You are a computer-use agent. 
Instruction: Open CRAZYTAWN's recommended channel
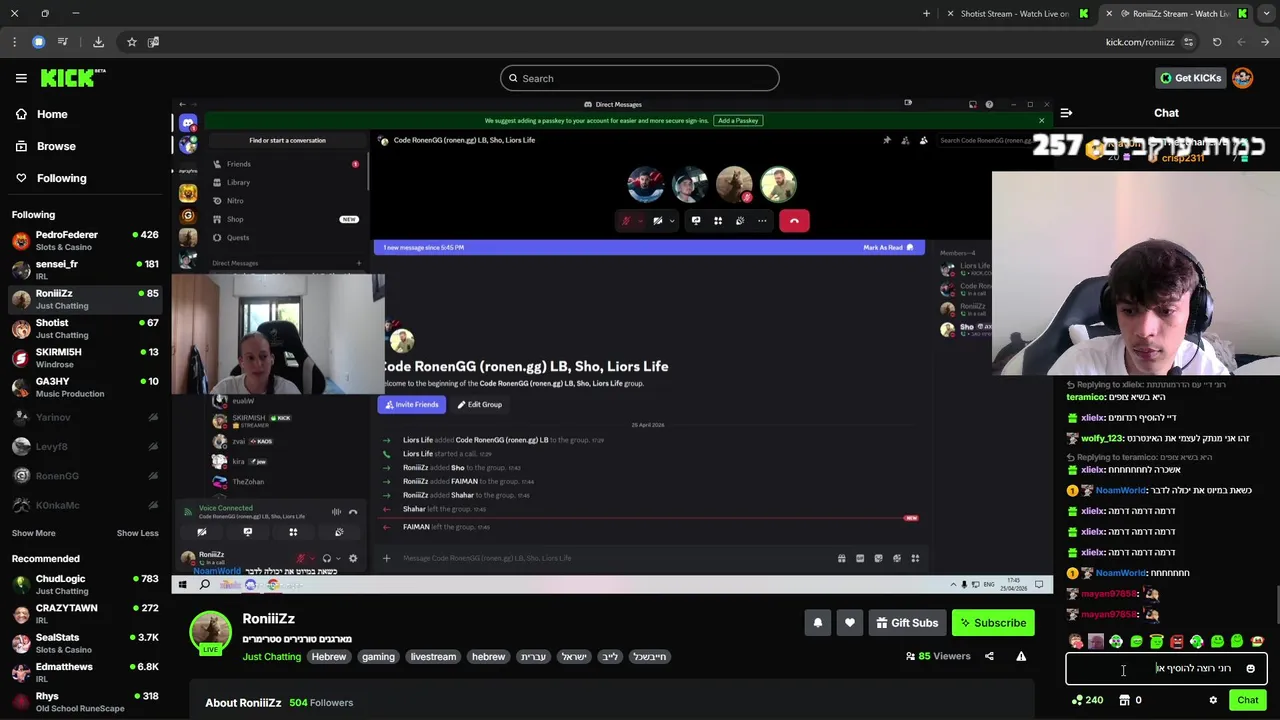[x=85, y=614]
